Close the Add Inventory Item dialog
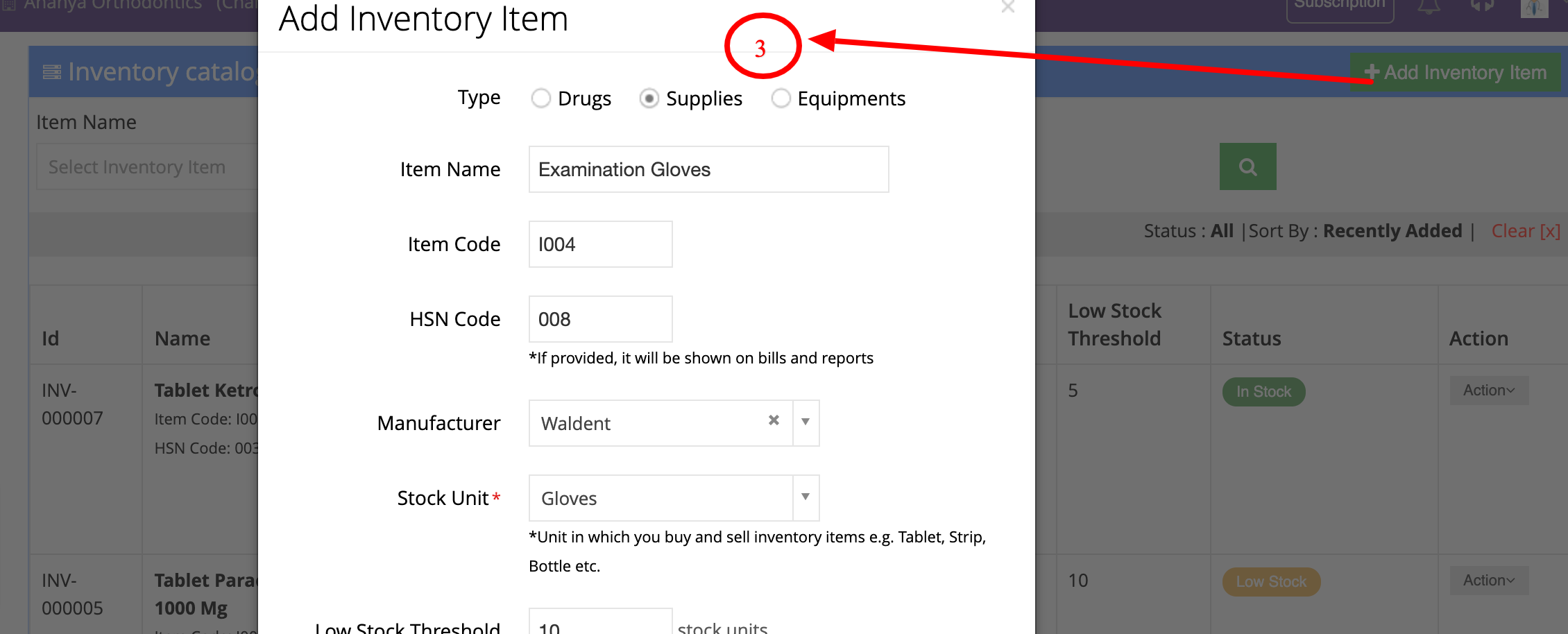1568x634 pixels. [x=1008, y=7]
